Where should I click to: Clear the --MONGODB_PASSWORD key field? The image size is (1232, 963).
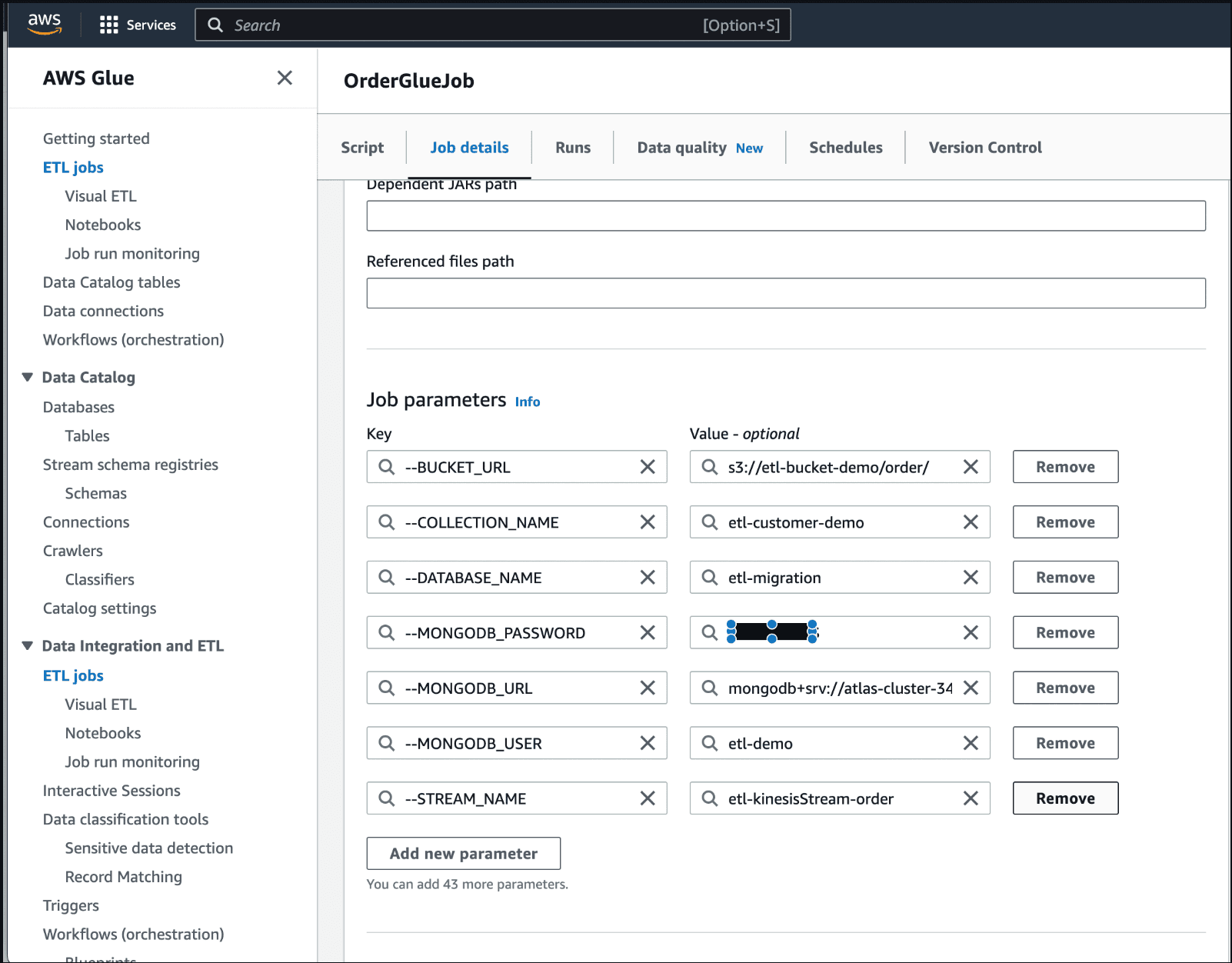point(648,632)
